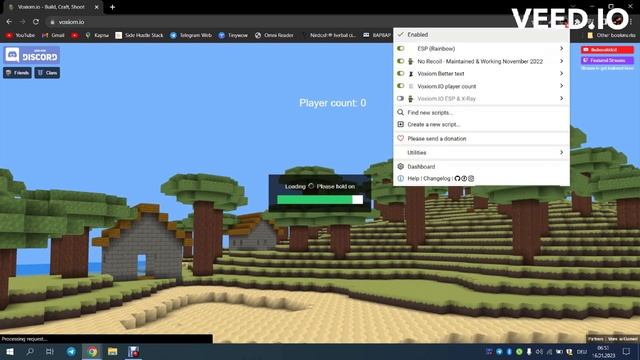
Task: Open Find new scripts menu entry
Action: point(481,112)
